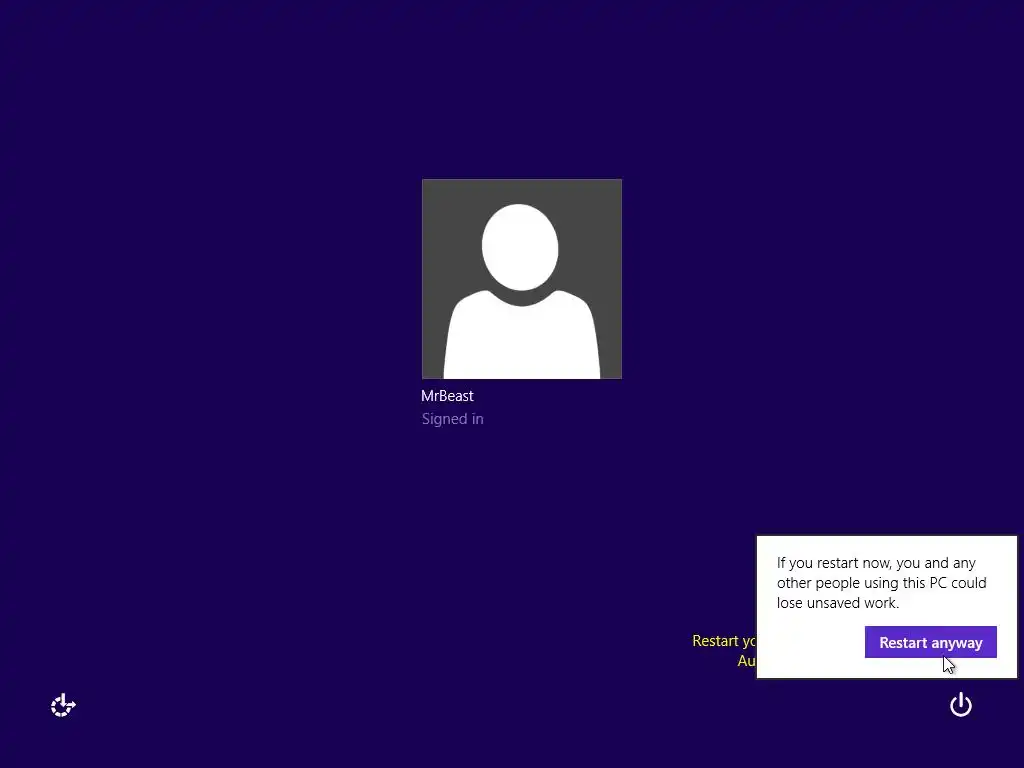Open the power options icon
The image size is (1024, 768).
tap(960, 705)
